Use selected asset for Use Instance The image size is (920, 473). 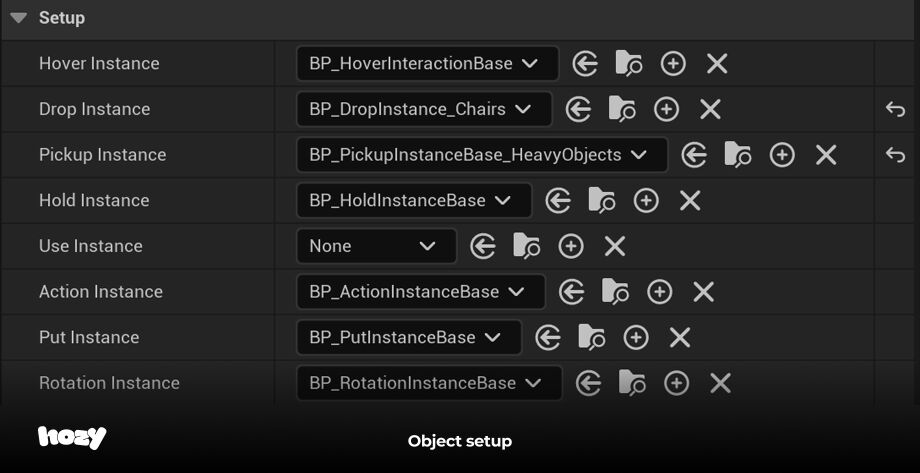coord(483,246)
